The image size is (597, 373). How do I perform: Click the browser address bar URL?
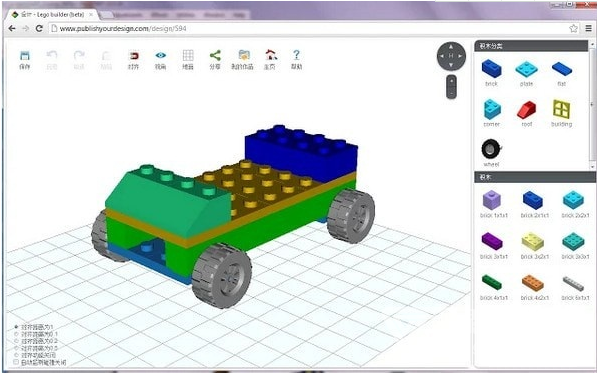click(x=123, y=29)
